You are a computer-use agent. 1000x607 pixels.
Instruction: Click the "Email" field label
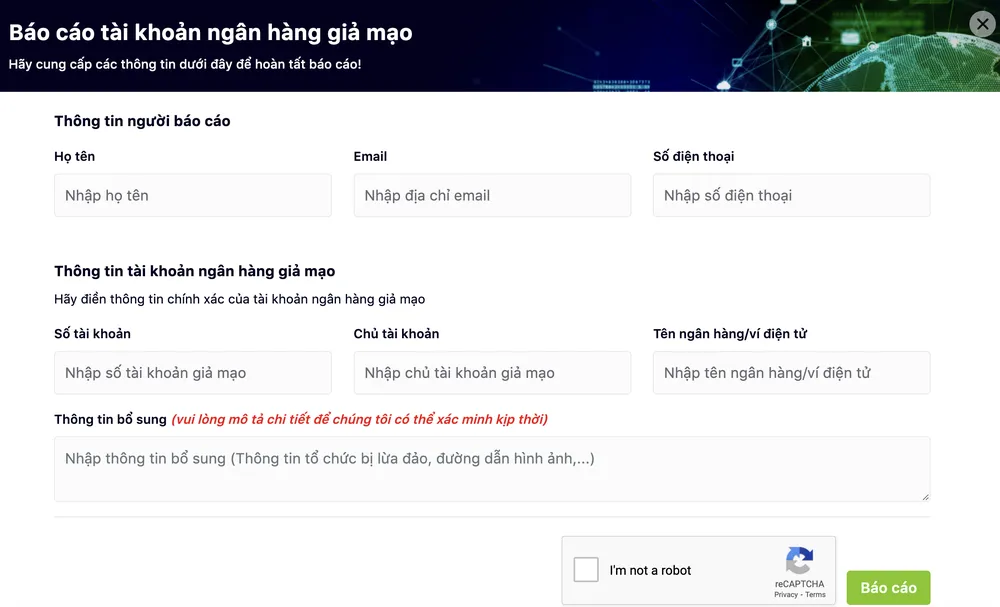pyautogui.click(x=370, y=156)
